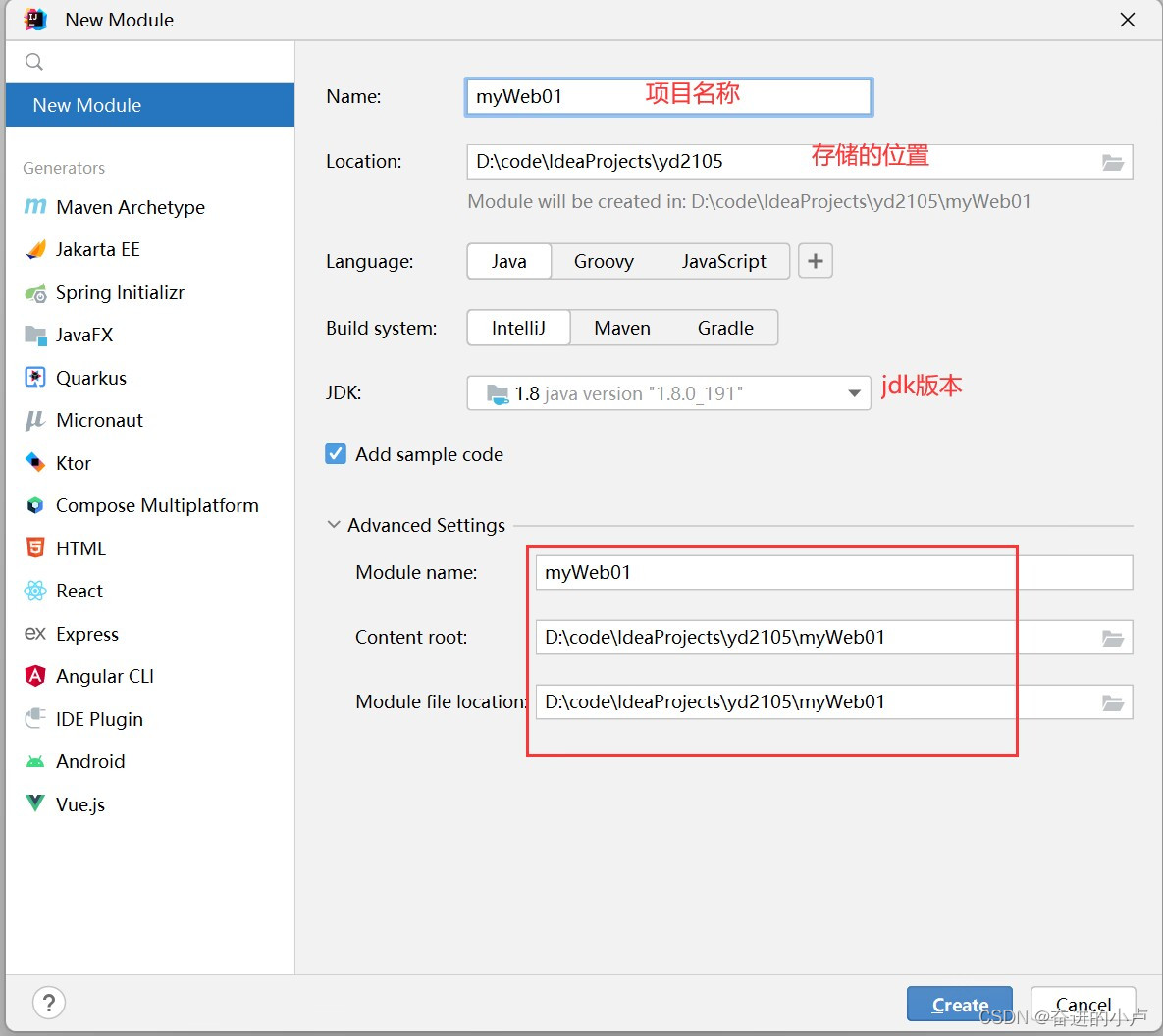Click the React generator icon
Viewport: 1163px width, 1036px height.
[x=35, y=591]
